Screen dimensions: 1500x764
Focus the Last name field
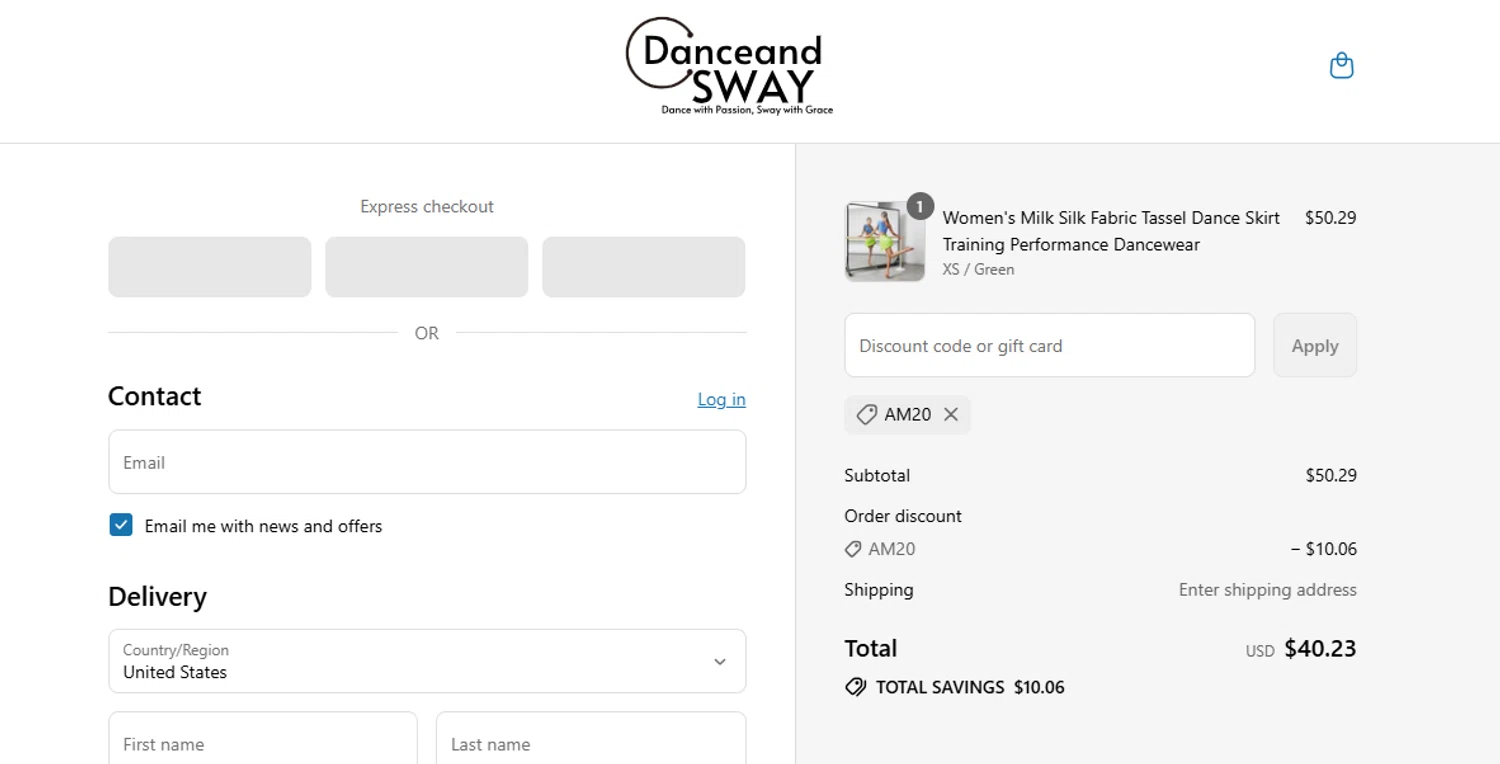(x=591, y=738)
